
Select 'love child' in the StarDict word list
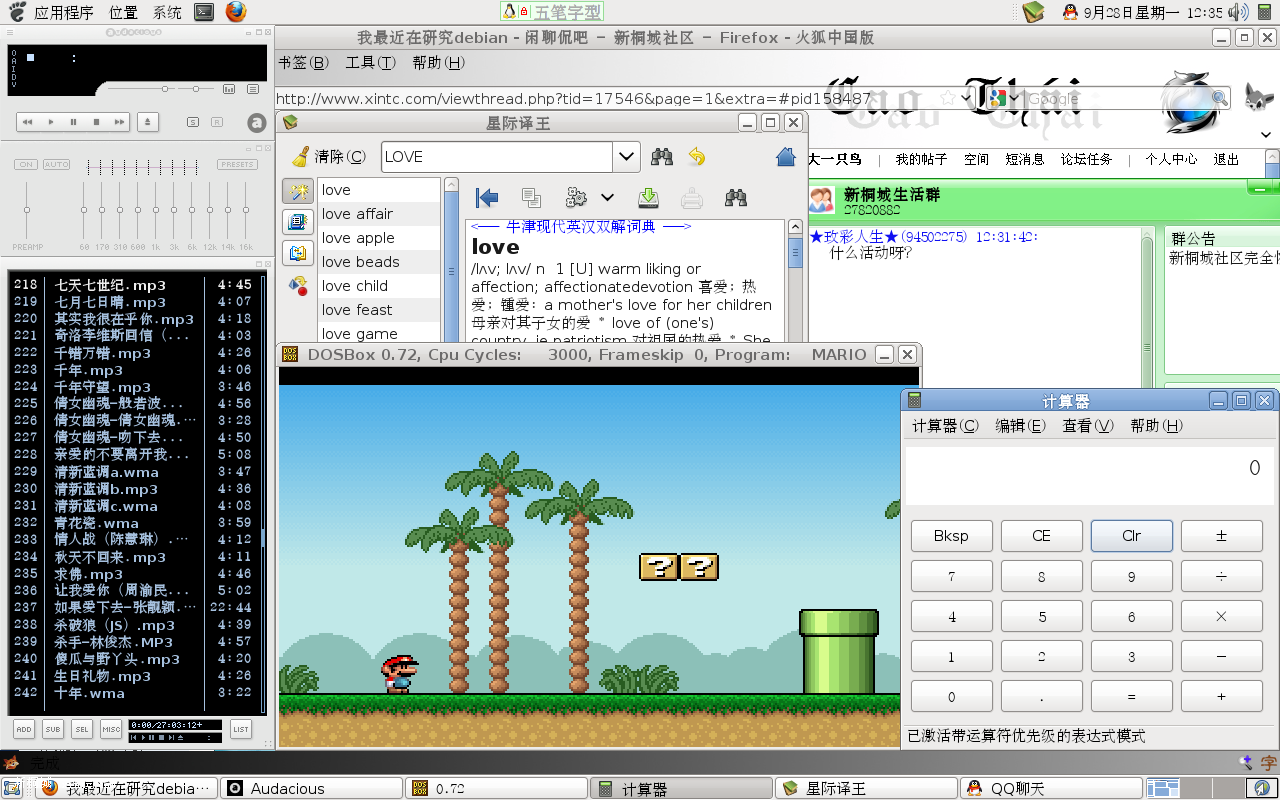[352, 285]
